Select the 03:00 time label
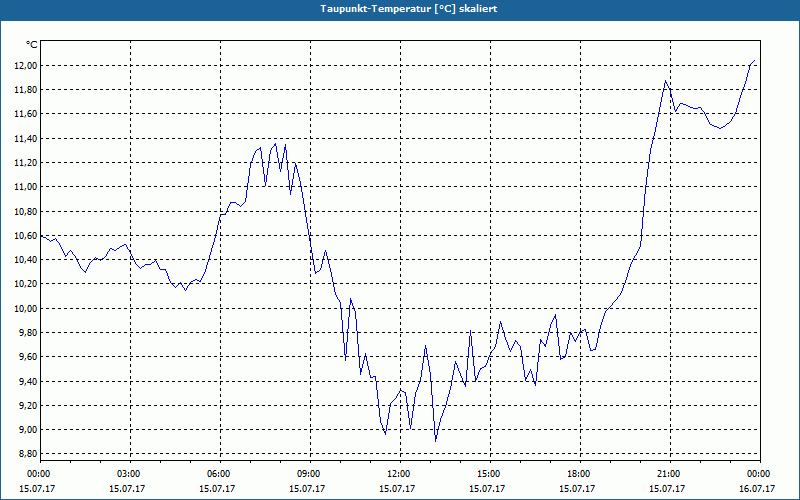Image resolution: width=800 pixels, height=500 pixels. [130, 474]
